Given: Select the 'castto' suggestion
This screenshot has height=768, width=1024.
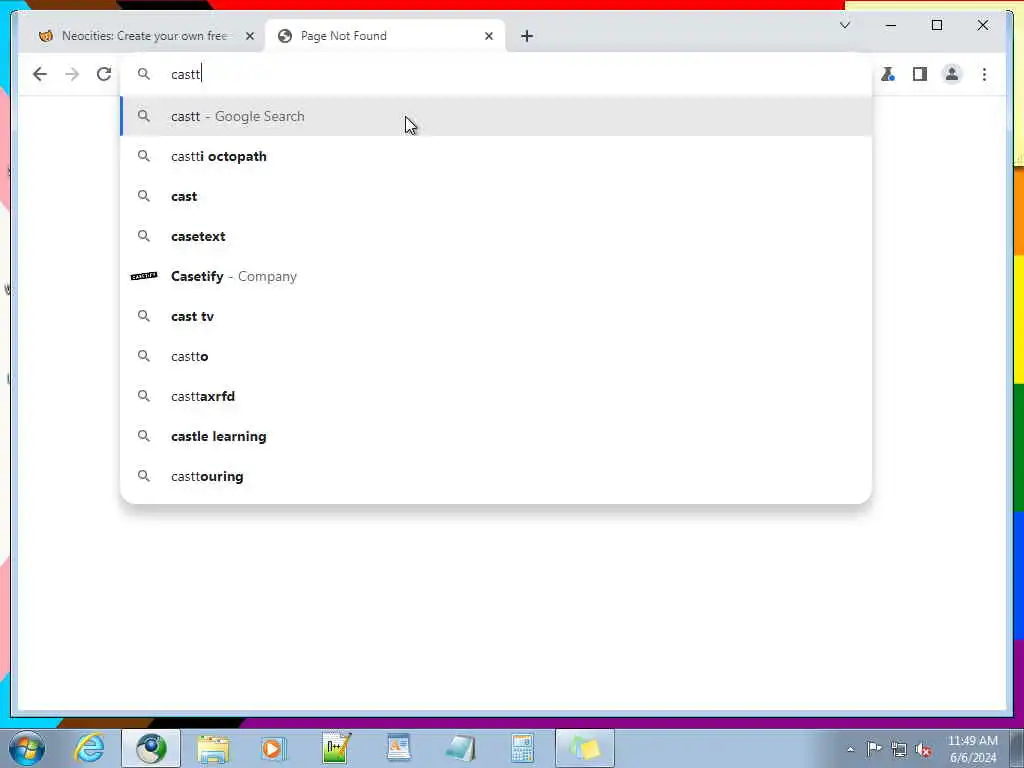Looking at the screenshot, I should coord(496,356).
